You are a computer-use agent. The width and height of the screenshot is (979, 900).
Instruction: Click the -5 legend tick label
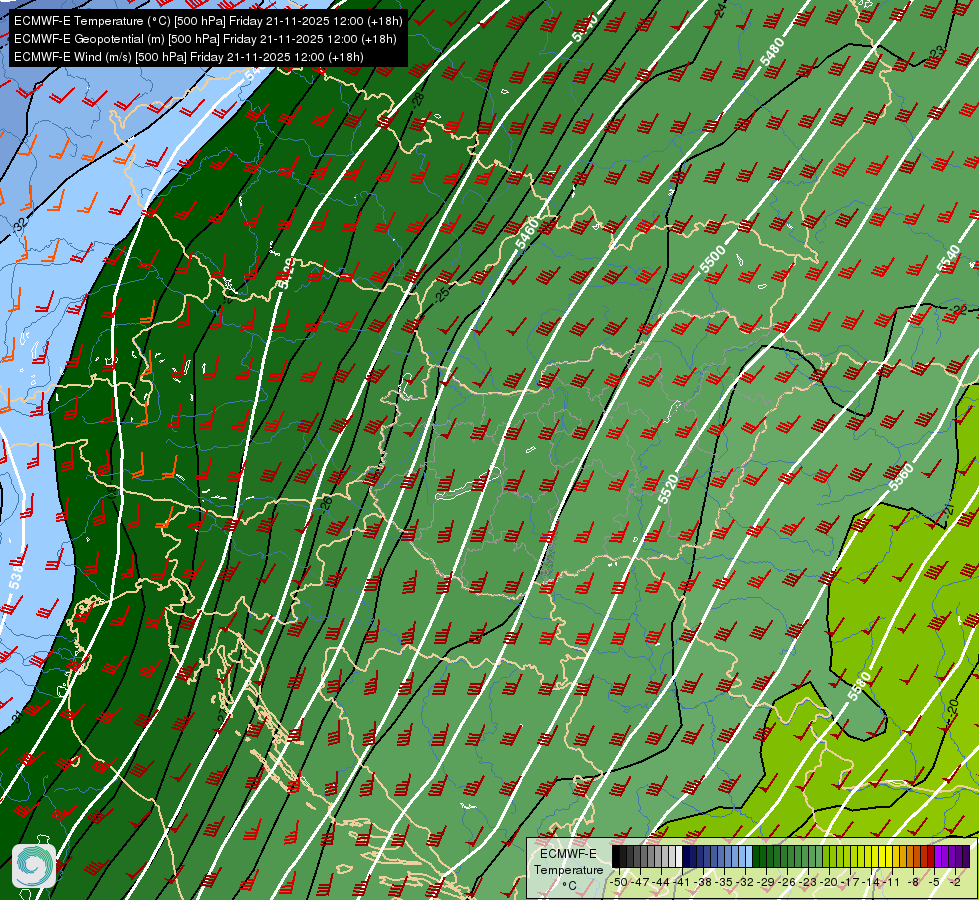[934, 882]
